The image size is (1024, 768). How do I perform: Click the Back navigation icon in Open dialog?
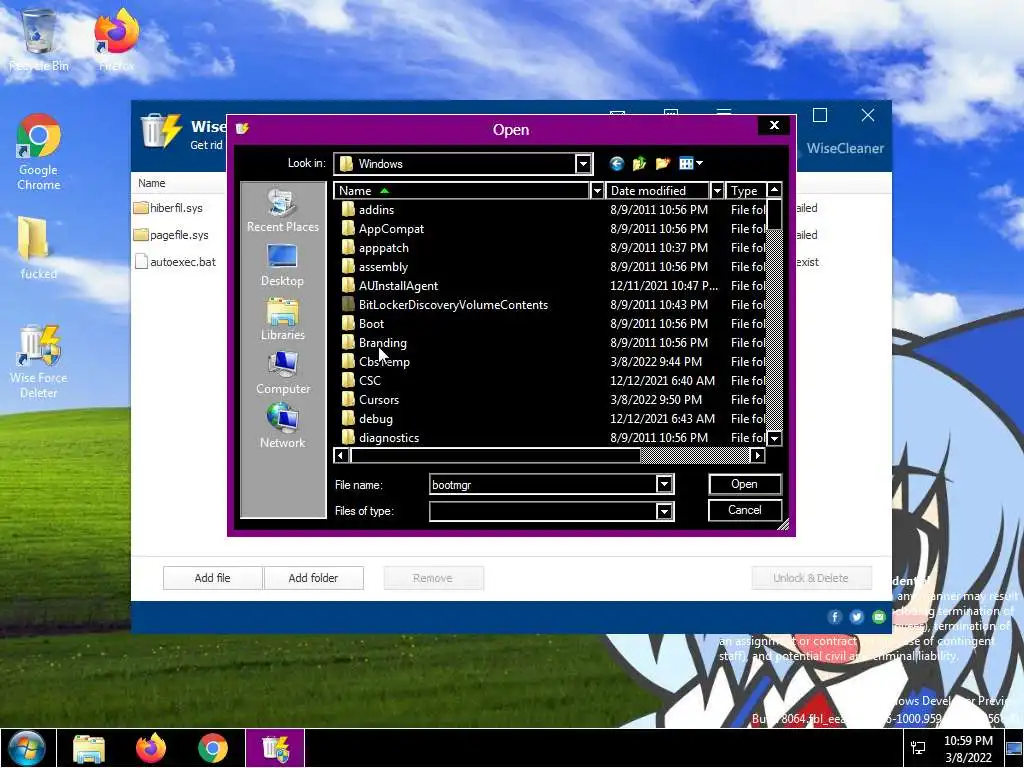click(x=616, y=163)
